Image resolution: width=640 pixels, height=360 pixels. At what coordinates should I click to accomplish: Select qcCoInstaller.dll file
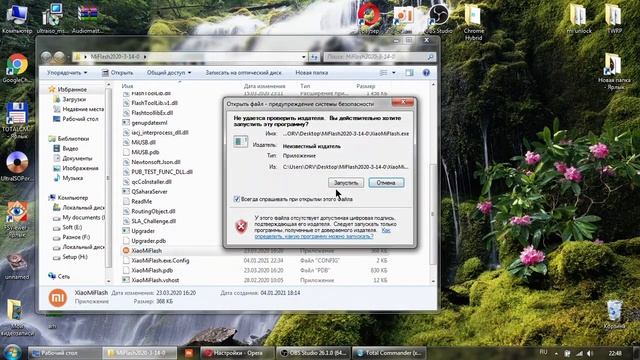click(147, 182)
